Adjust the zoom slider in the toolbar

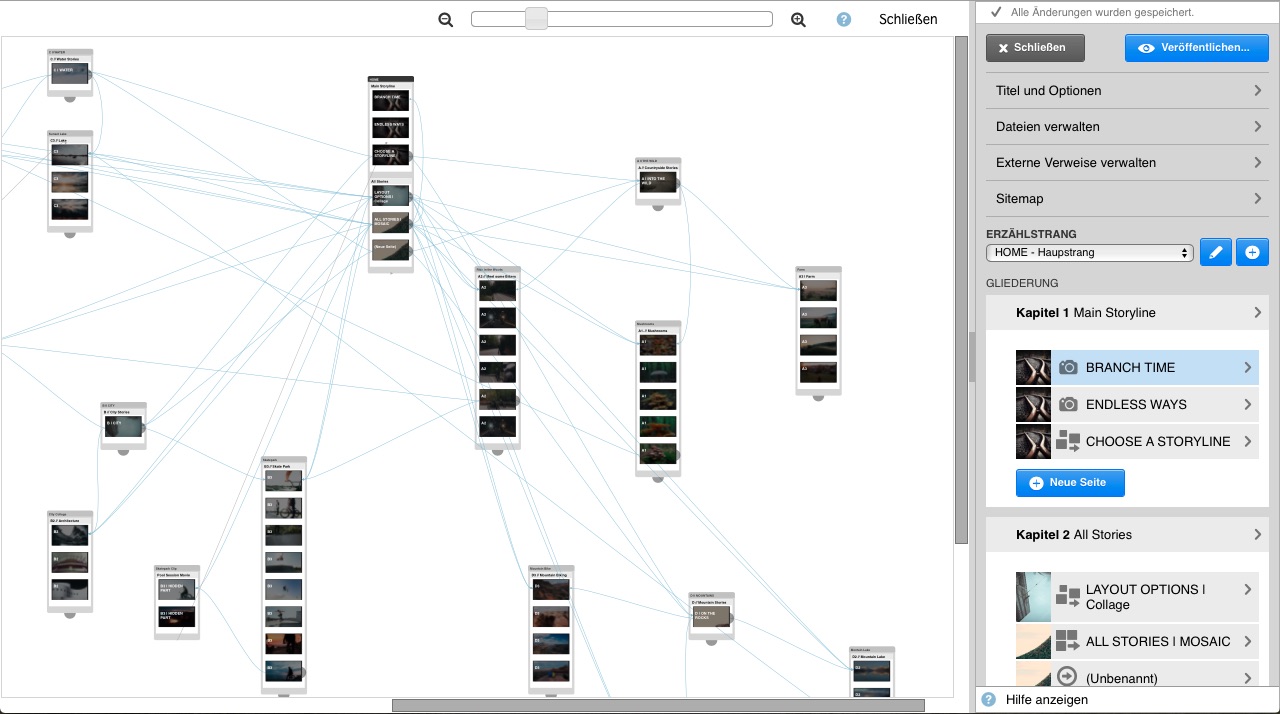tap(536, 19)
